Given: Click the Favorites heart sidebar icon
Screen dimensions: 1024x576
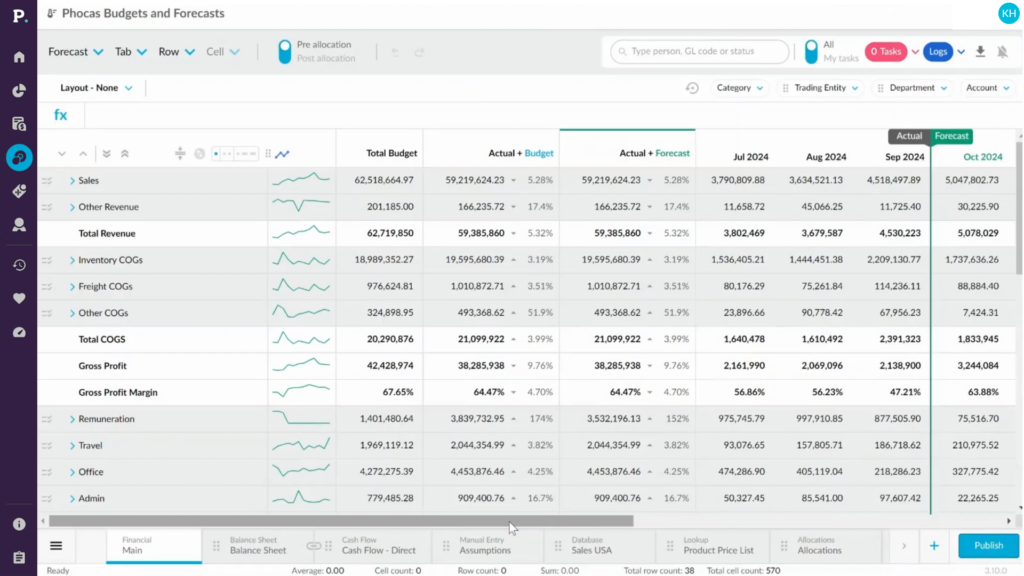Looking at the screenshot, I should 19,298.
